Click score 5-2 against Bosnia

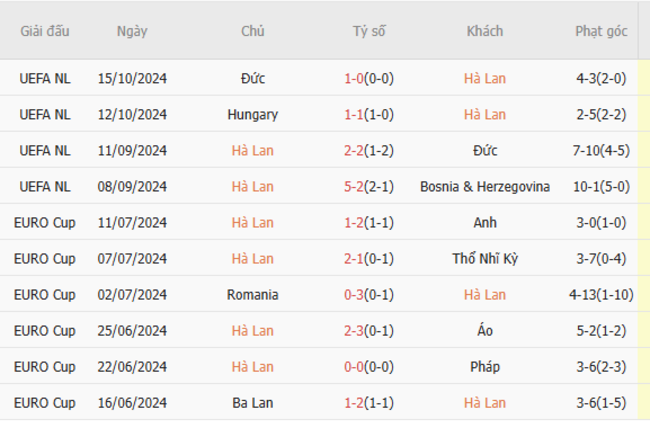[x=354, y=187]
